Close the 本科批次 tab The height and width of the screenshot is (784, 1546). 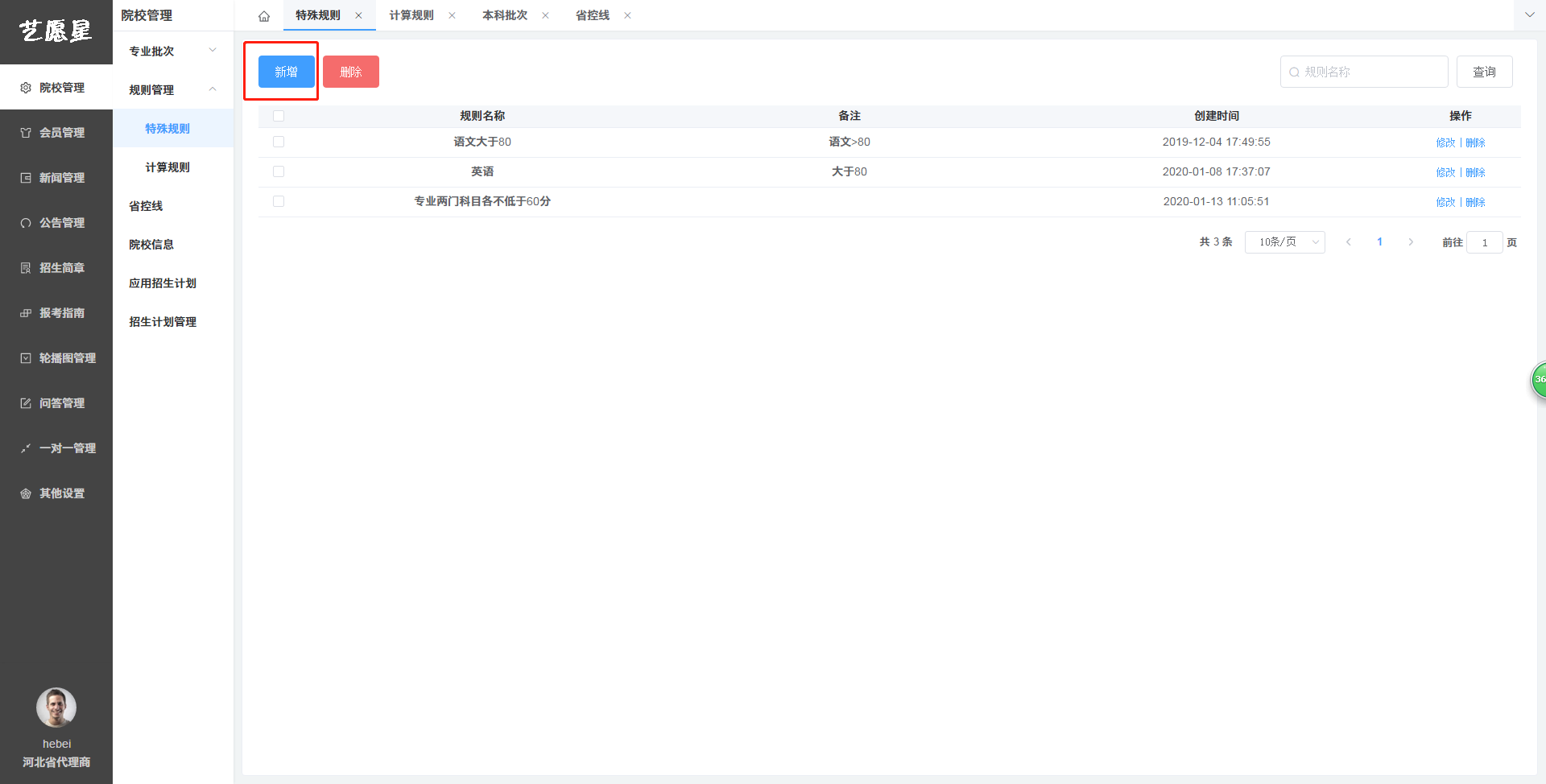click(x=545, y=15)
